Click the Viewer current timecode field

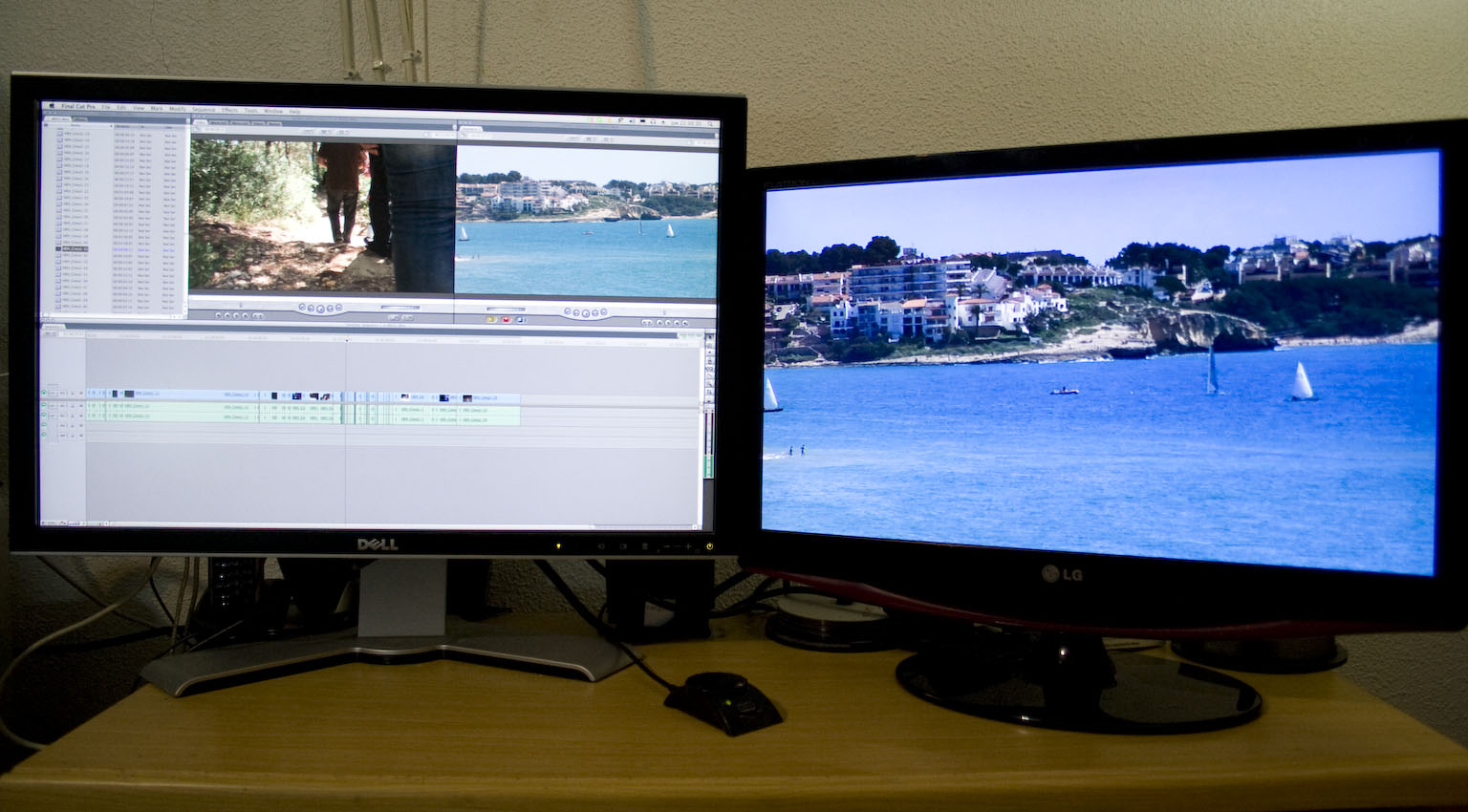[x=444, y=135]
